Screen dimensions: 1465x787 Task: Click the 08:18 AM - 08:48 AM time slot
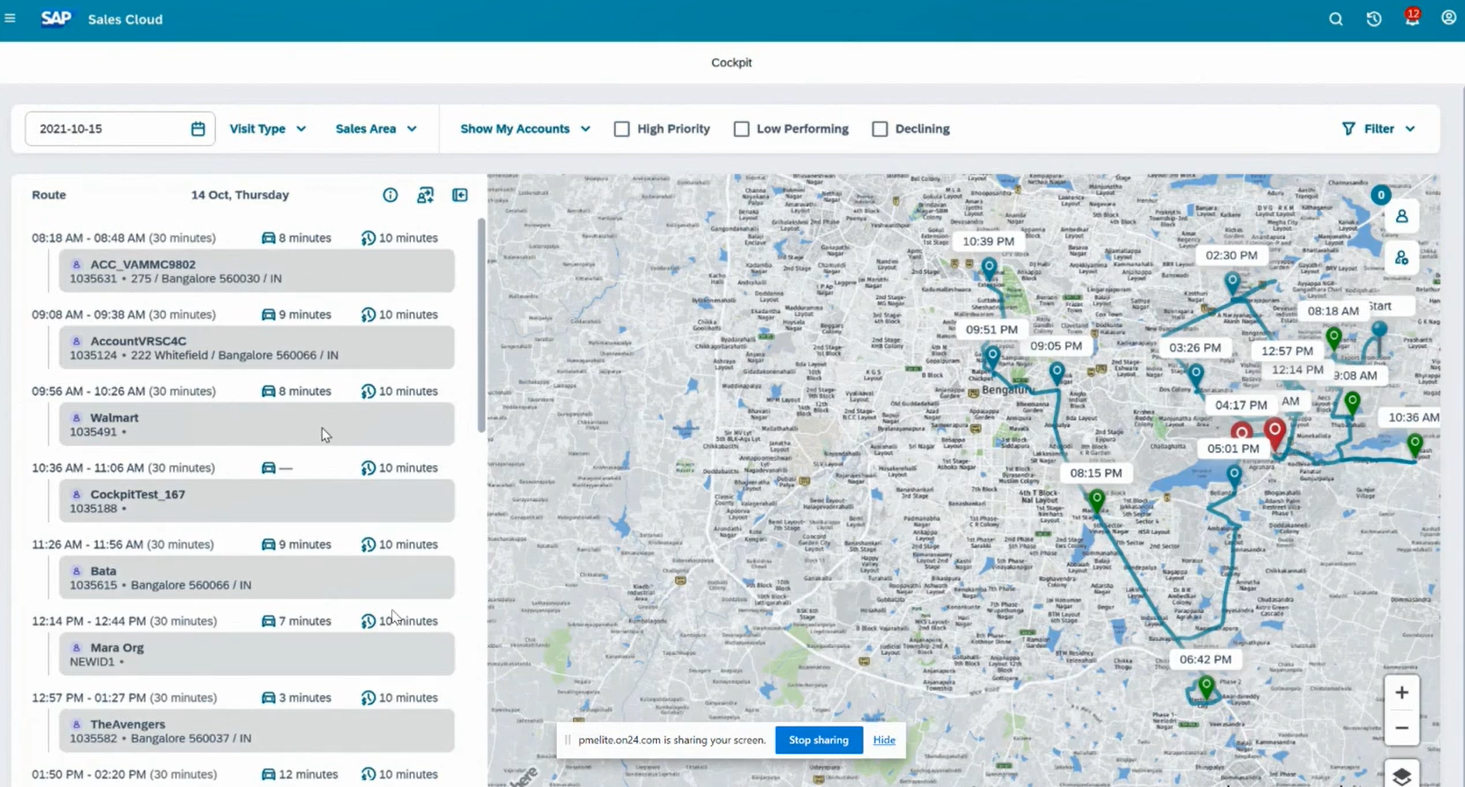click(x=124, y=238)
